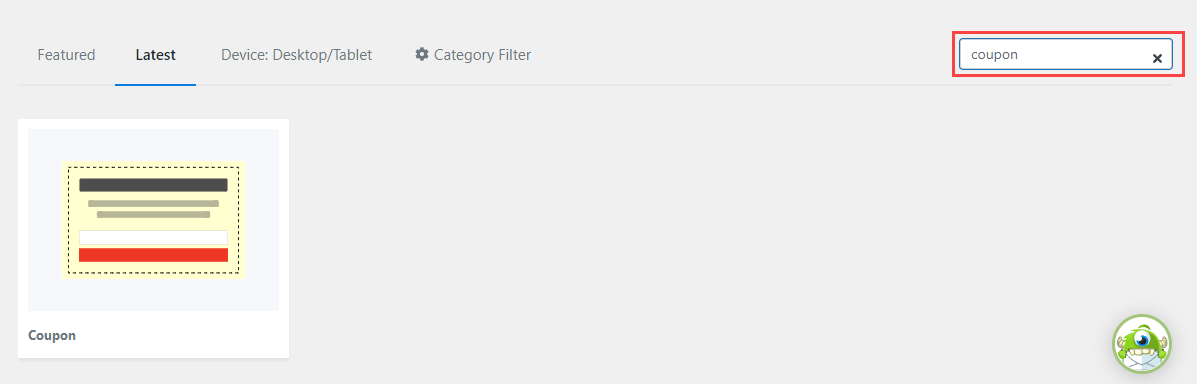Viewport: 1197px width, 384px height.
Task: Click the white input bar in Coupon preview
Action: (153, 237)
